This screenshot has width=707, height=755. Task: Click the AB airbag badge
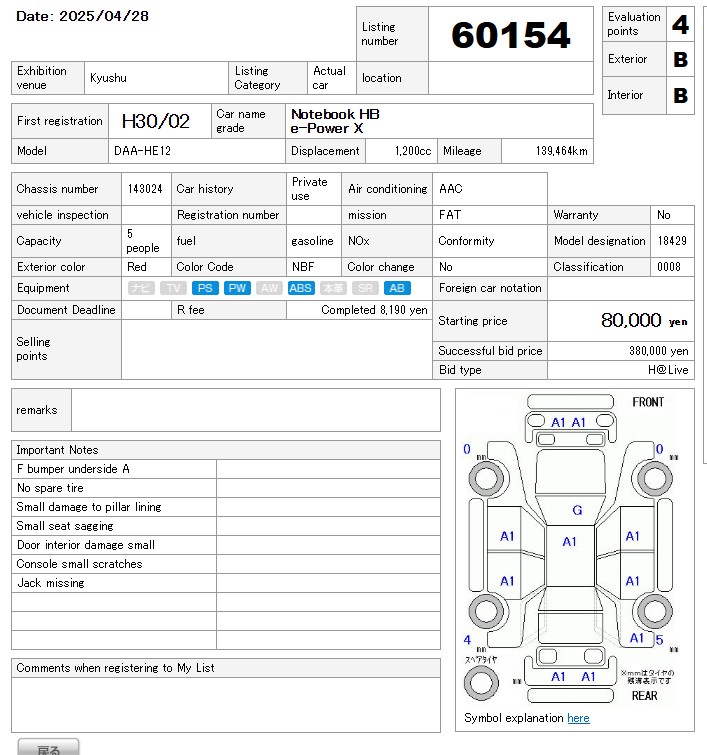(x=397, y=288)
